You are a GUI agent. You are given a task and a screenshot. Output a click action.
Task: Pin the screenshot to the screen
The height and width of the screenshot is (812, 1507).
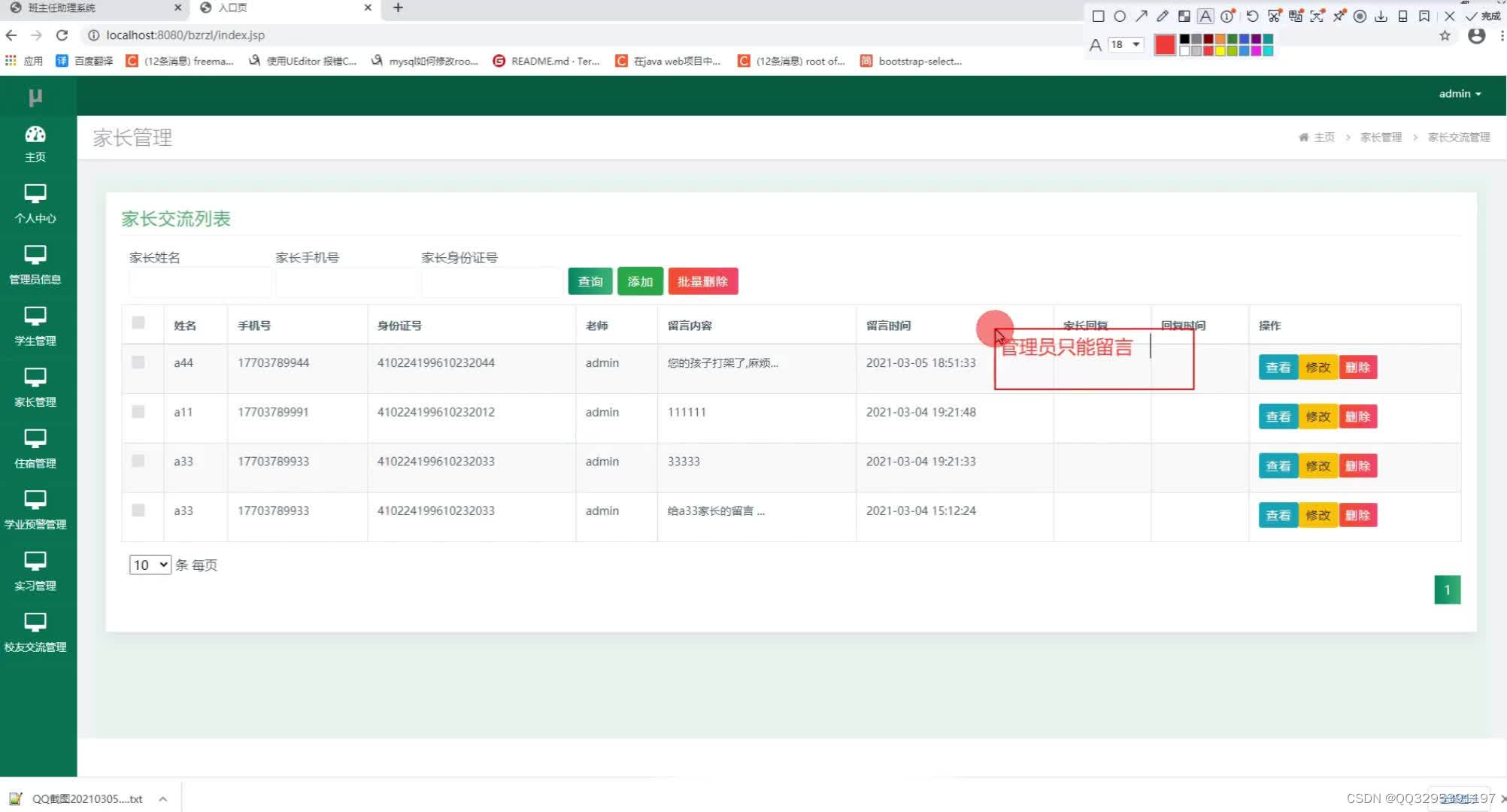coord(1339,16)
